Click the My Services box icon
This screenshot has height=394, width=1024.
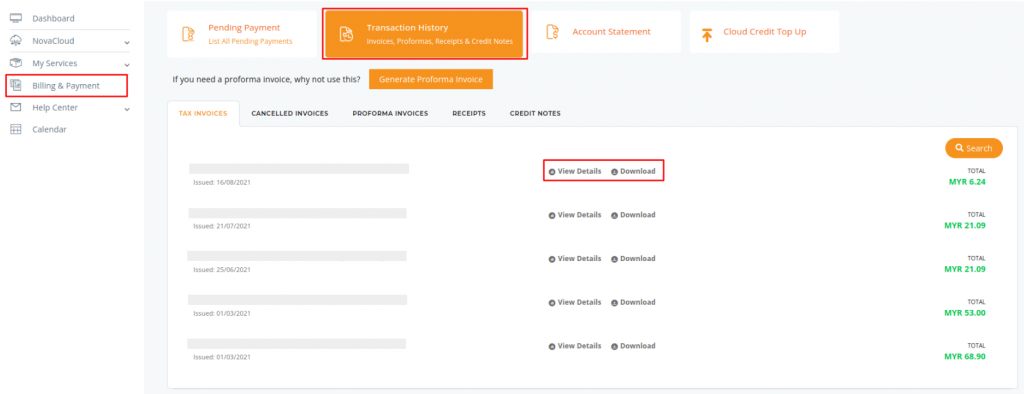point(16,63)
